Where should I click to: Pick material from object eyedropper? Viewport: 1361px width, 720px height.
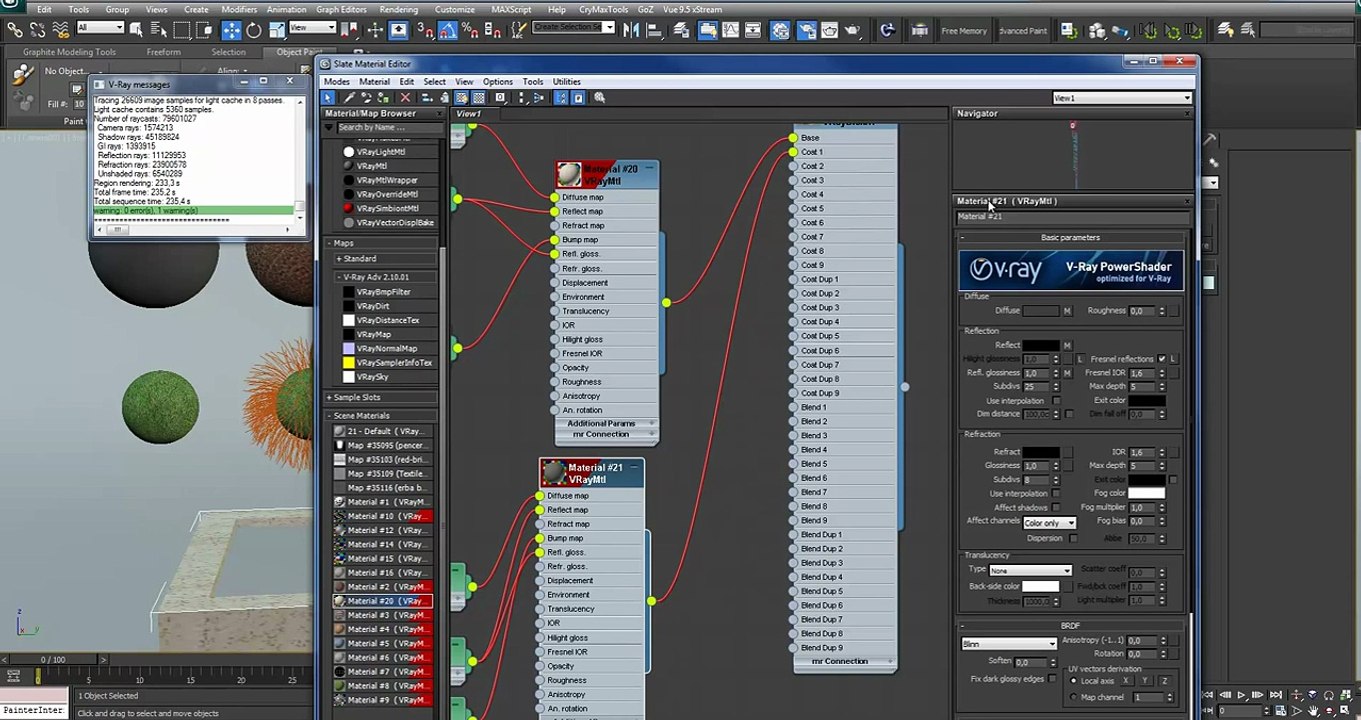point(348,98)
